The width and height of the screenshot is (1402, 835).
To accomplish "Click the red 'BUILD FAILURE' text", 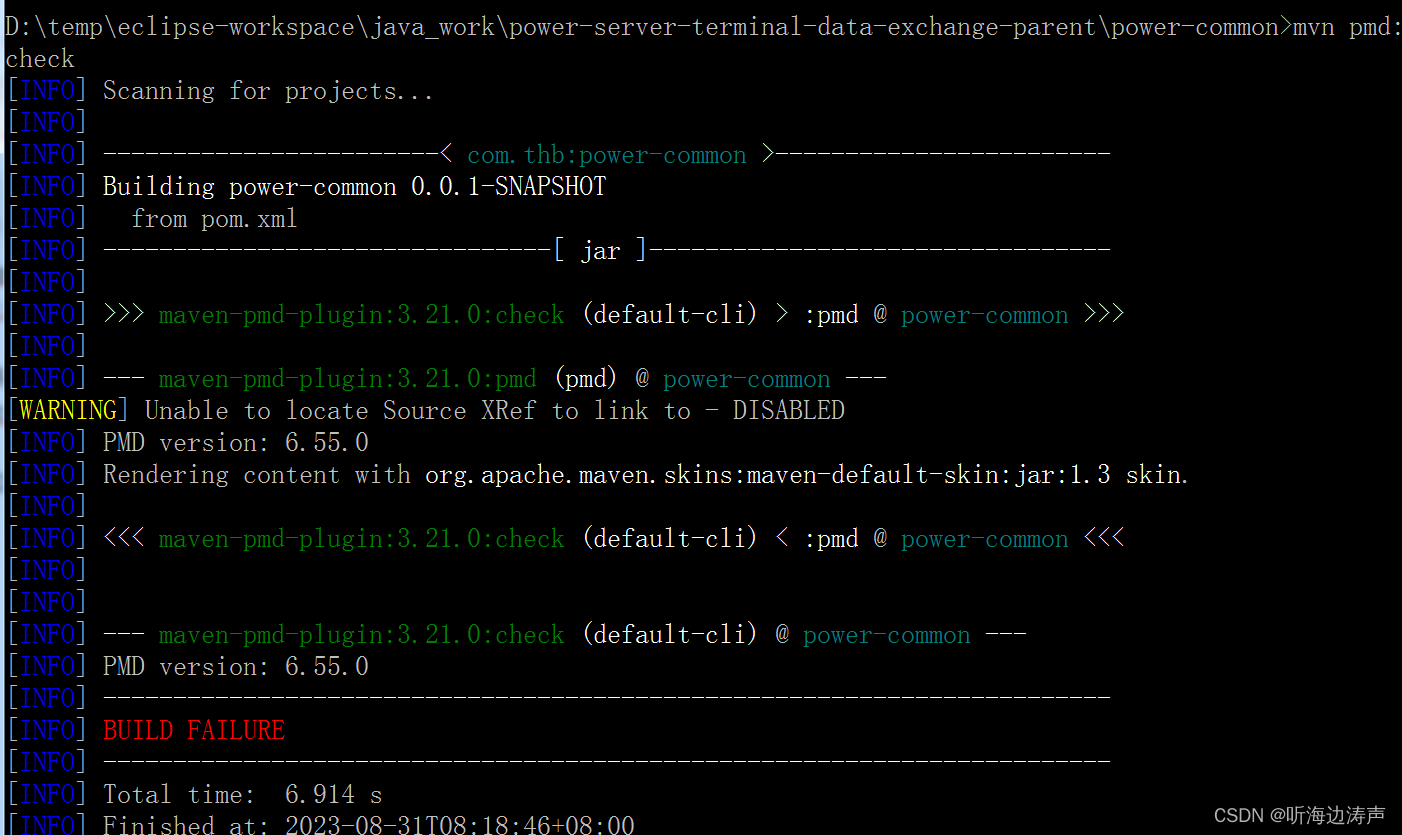I will 194,731.
